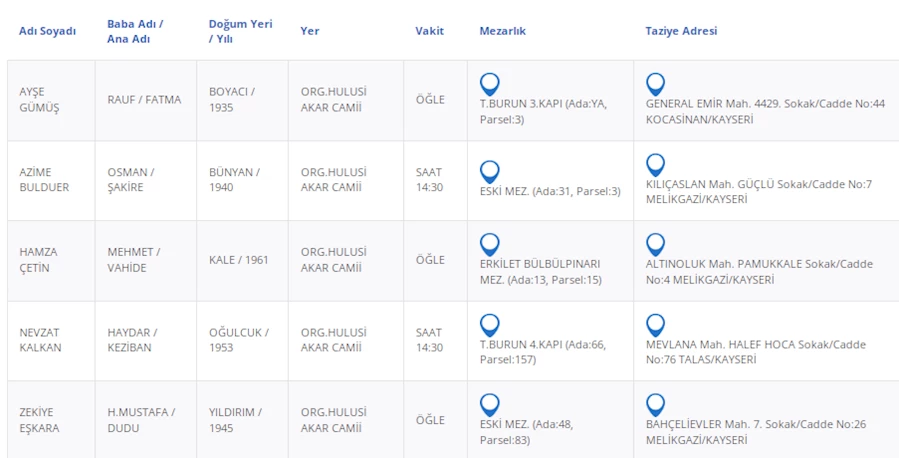Click location pin for Erkilet Bülbülpınarı cemetery
The image size is (899, 458).
pyautogui.click(x=489, y=244)
